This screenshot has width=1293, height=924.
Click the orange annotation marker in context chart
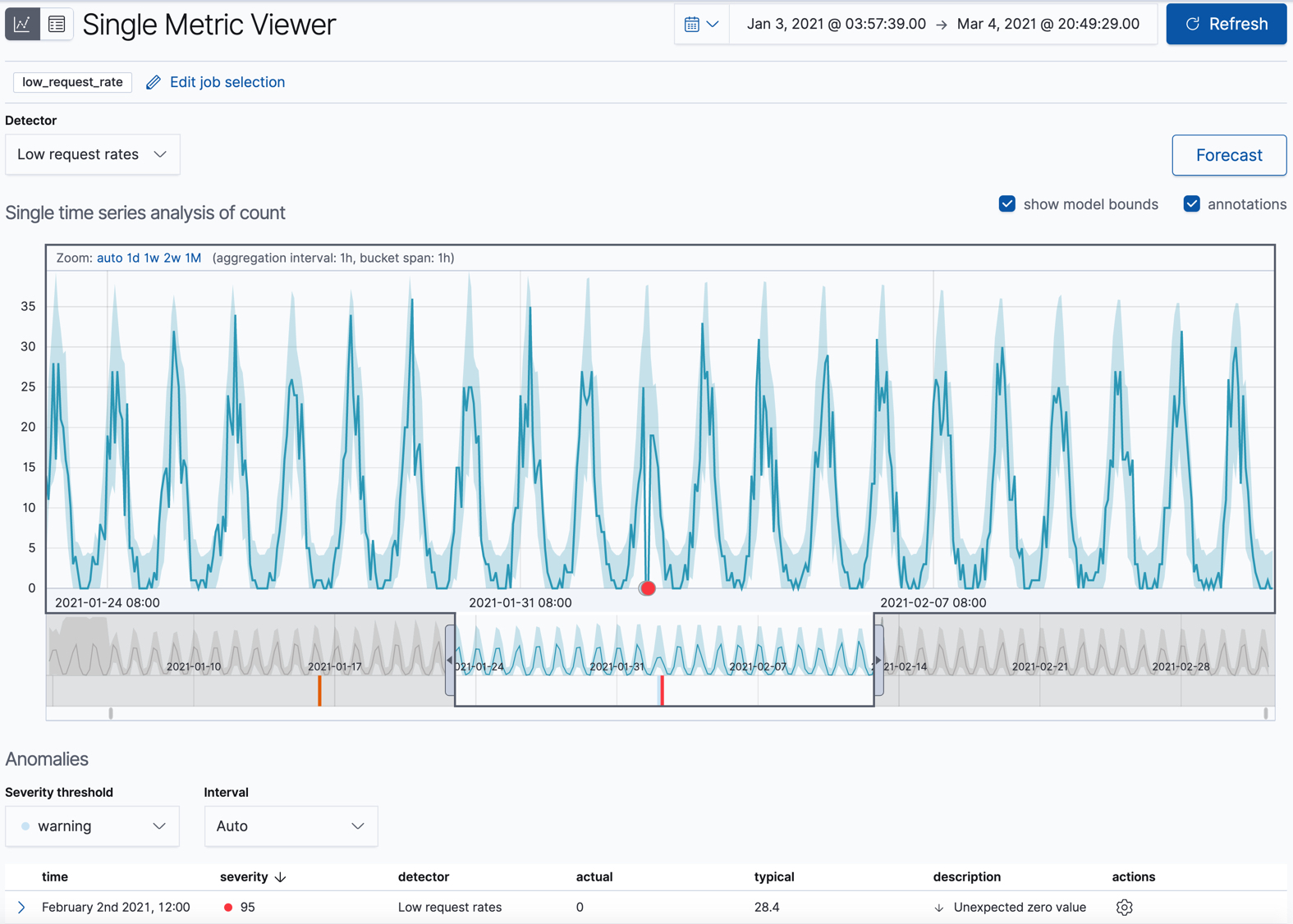tap(319, 691)
